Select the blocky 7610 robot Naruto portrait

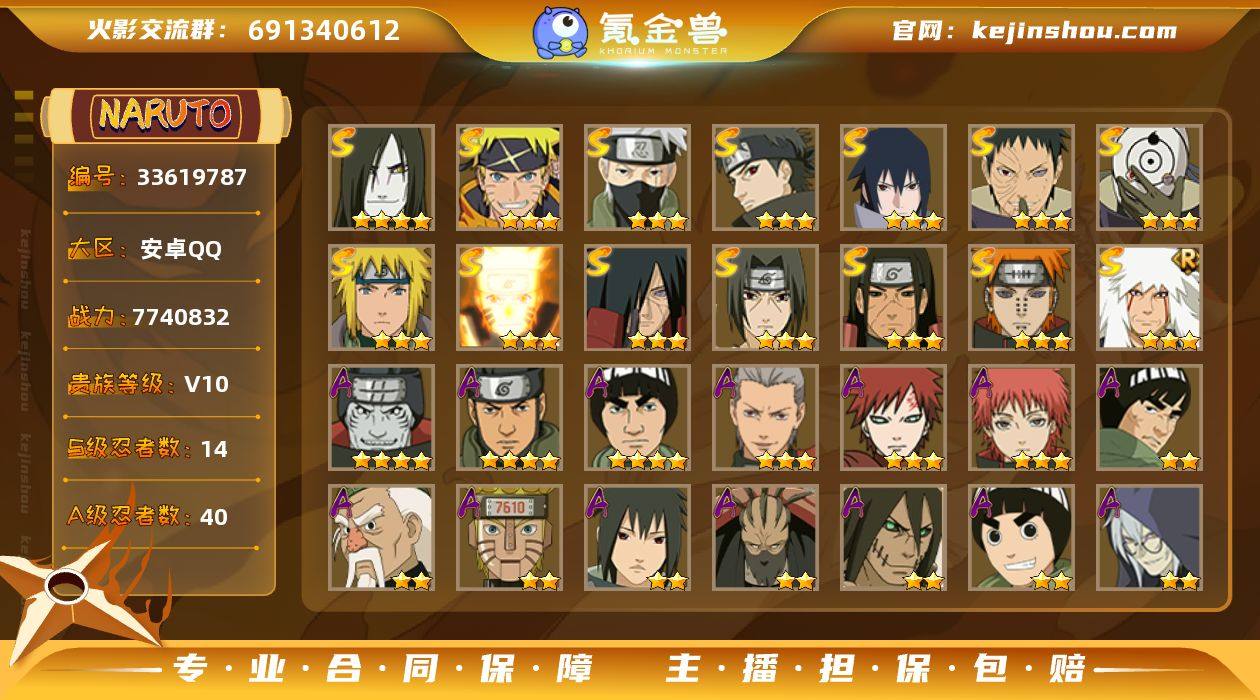[x=509, y=538]
